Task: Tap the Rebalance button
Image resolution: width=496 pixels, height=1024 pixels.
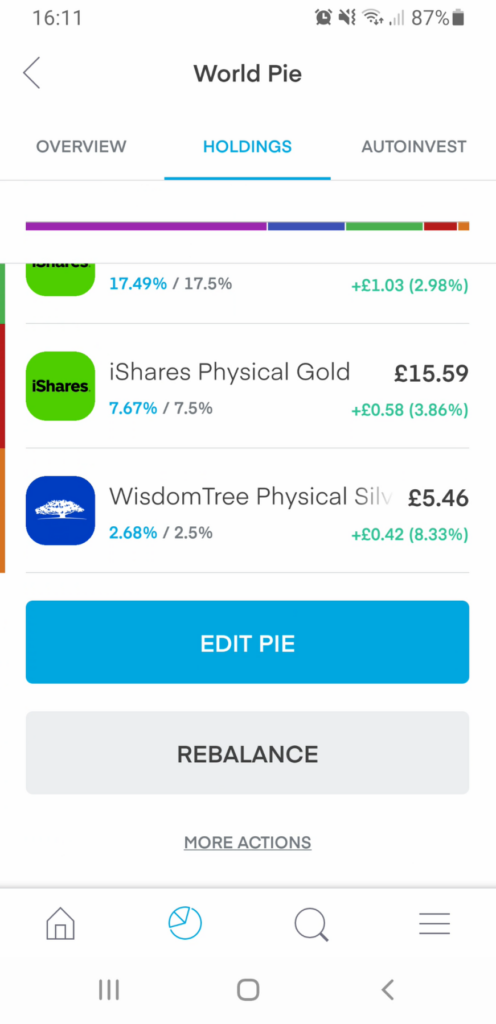Action: [x=247, y=753]
